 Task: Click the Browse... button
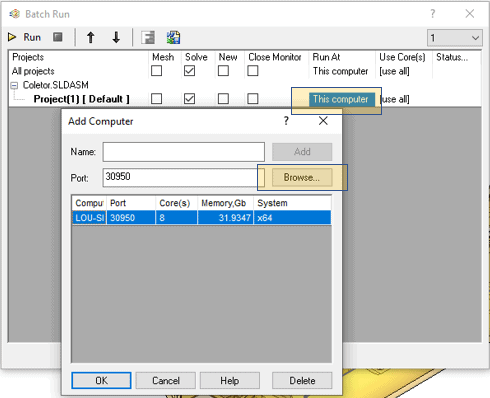pyautogui.click(x=302, y=177)
